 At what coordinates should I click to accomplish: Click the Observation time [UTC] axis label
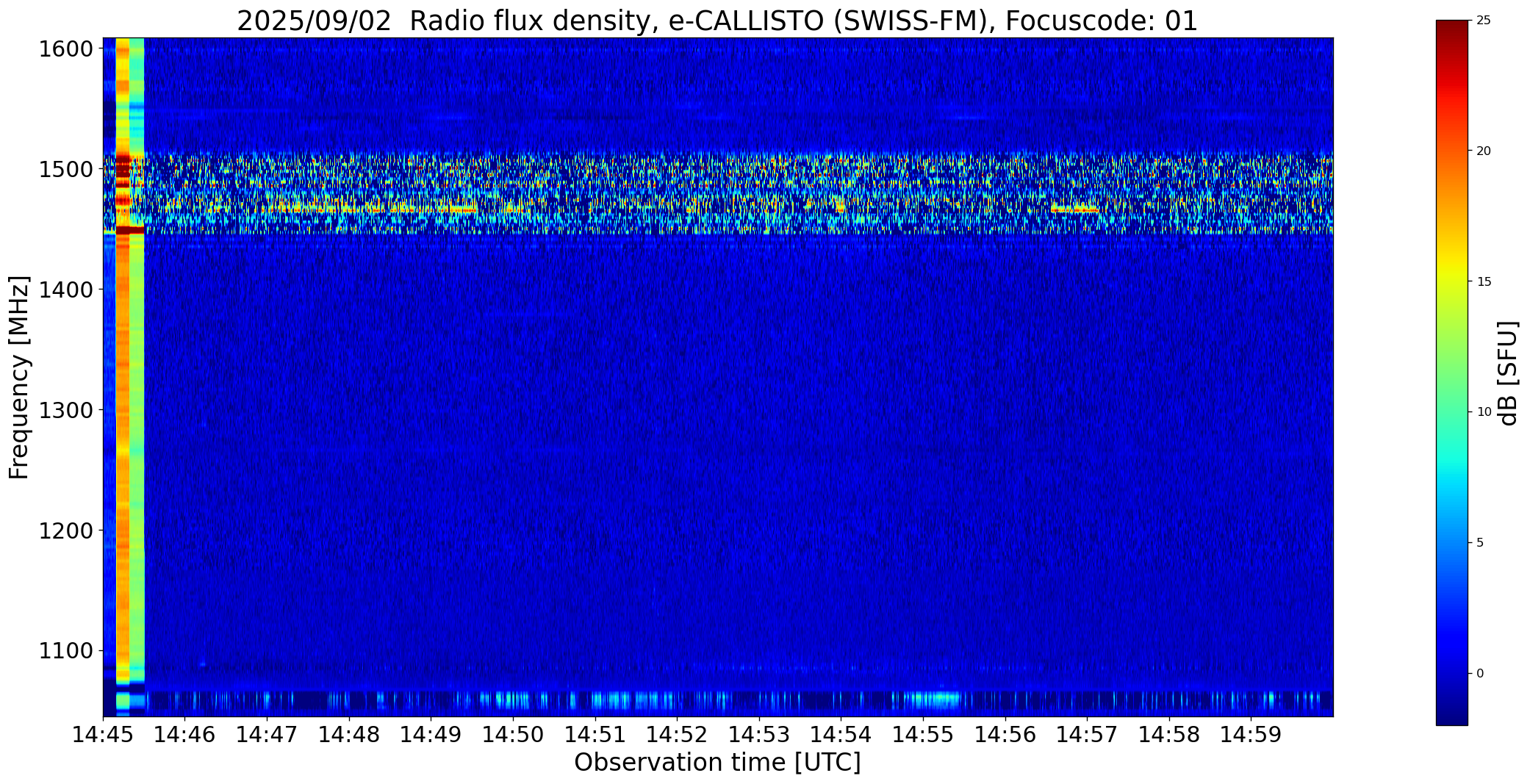click(x=717, y=763)
